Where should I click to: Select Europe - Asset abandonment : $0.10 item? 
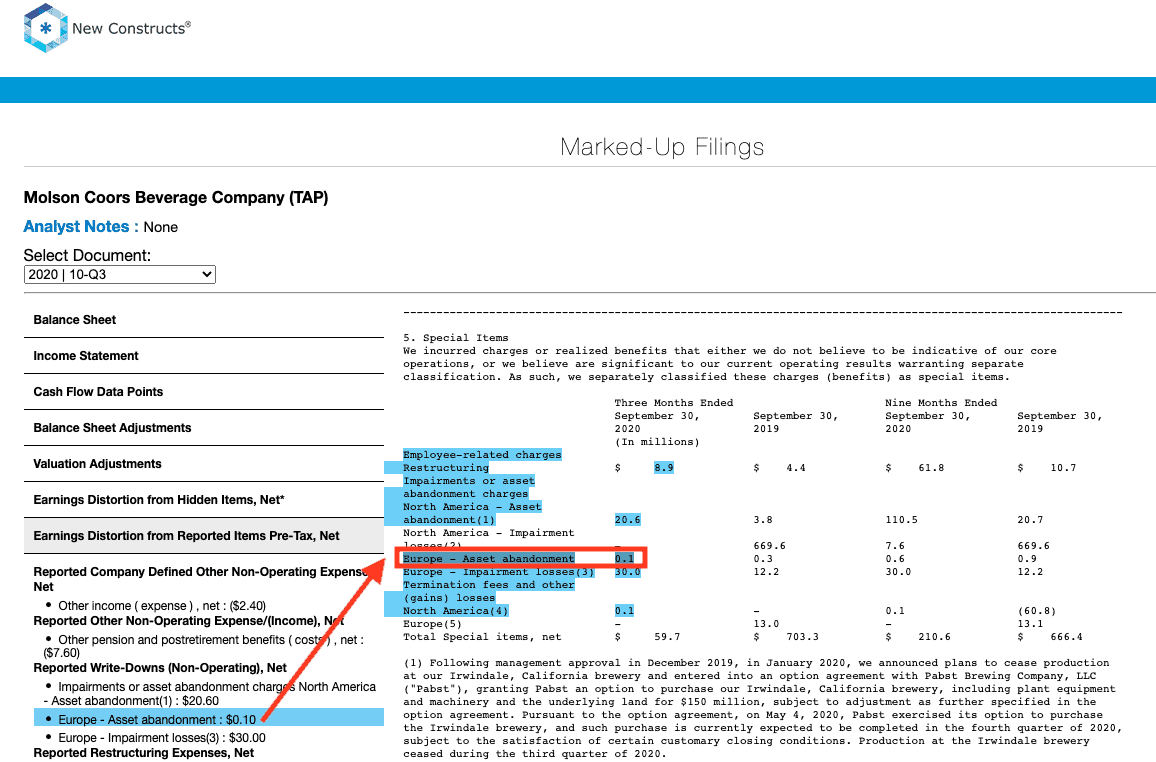point(209,719)
